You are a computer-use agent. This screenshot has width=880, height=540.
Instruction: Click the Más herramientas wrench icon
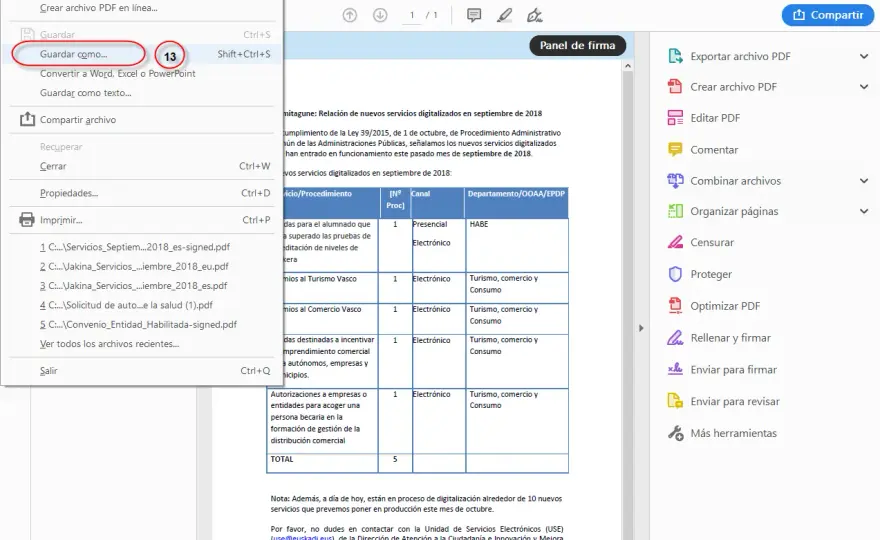pyautogui.click(x=675, y=433)
